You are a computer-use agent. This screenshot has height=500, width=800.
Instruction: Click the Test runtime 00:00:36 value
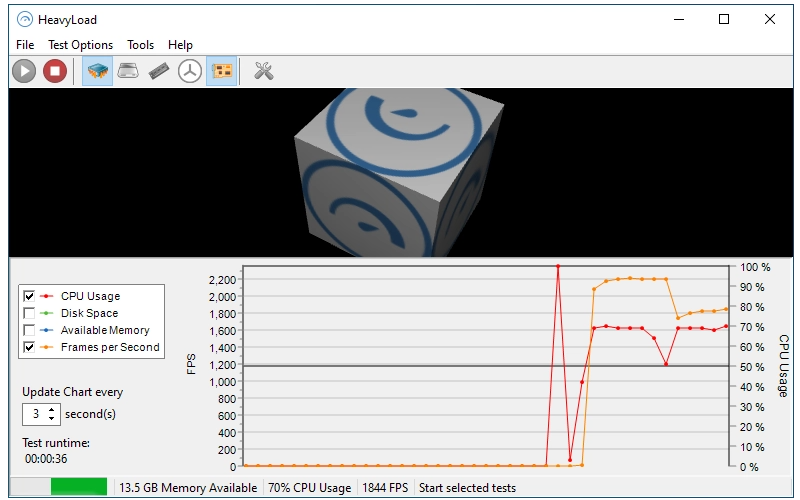pyautogui.click(x=46, y=459)
